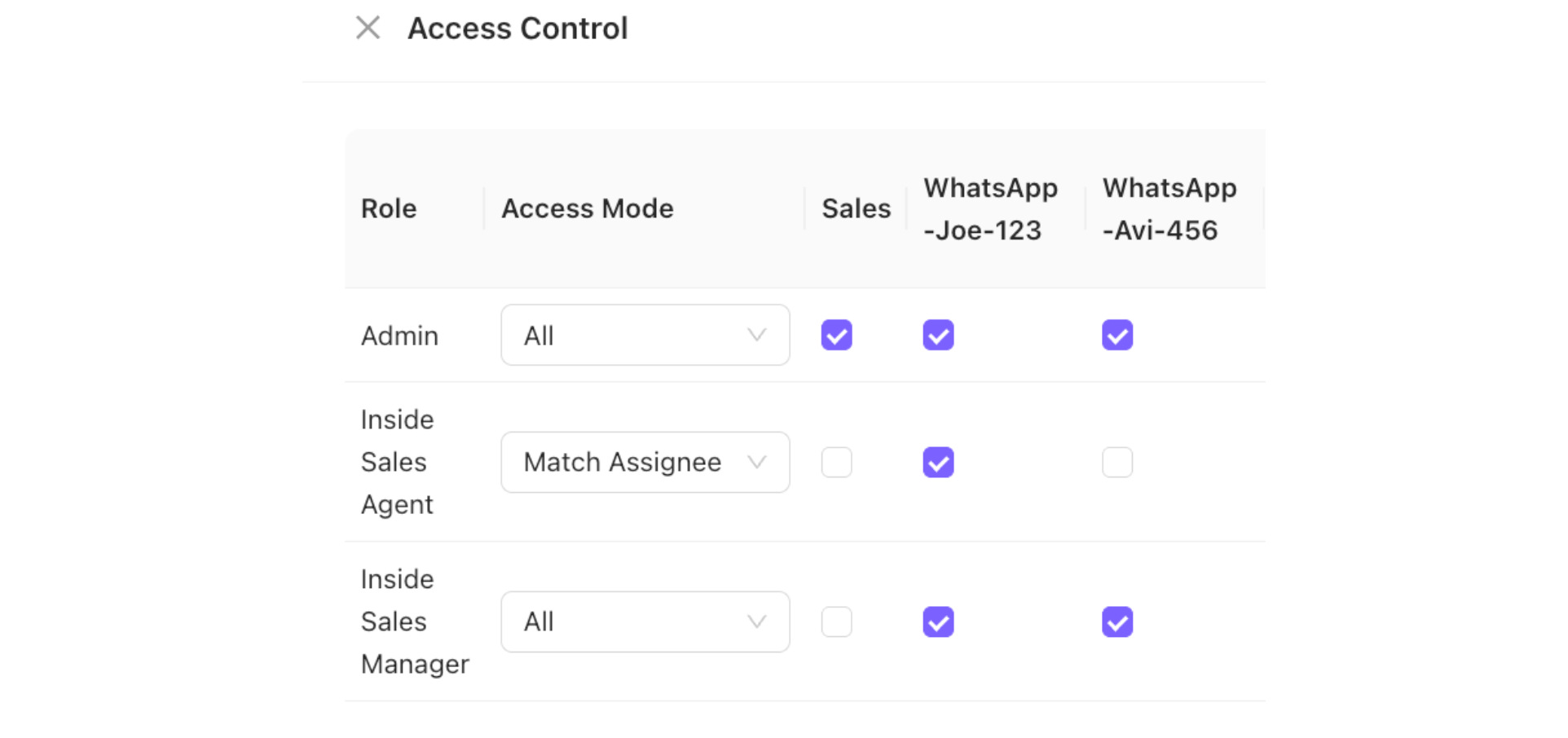Click the Role column header

[389, 209]
